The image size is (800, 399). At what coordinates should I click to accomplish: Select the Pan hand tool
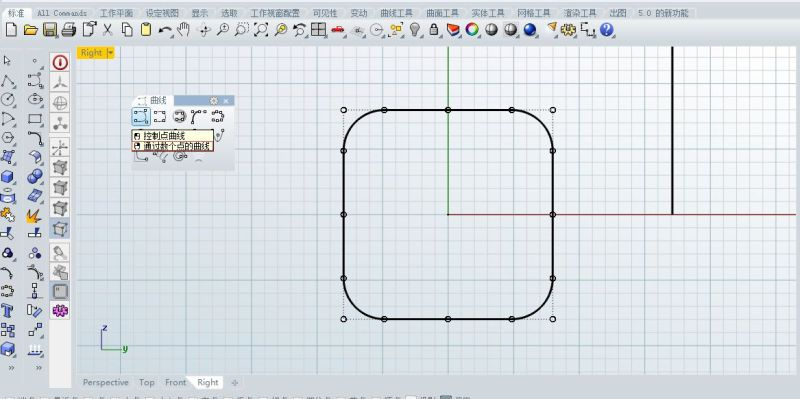(183, 30)
